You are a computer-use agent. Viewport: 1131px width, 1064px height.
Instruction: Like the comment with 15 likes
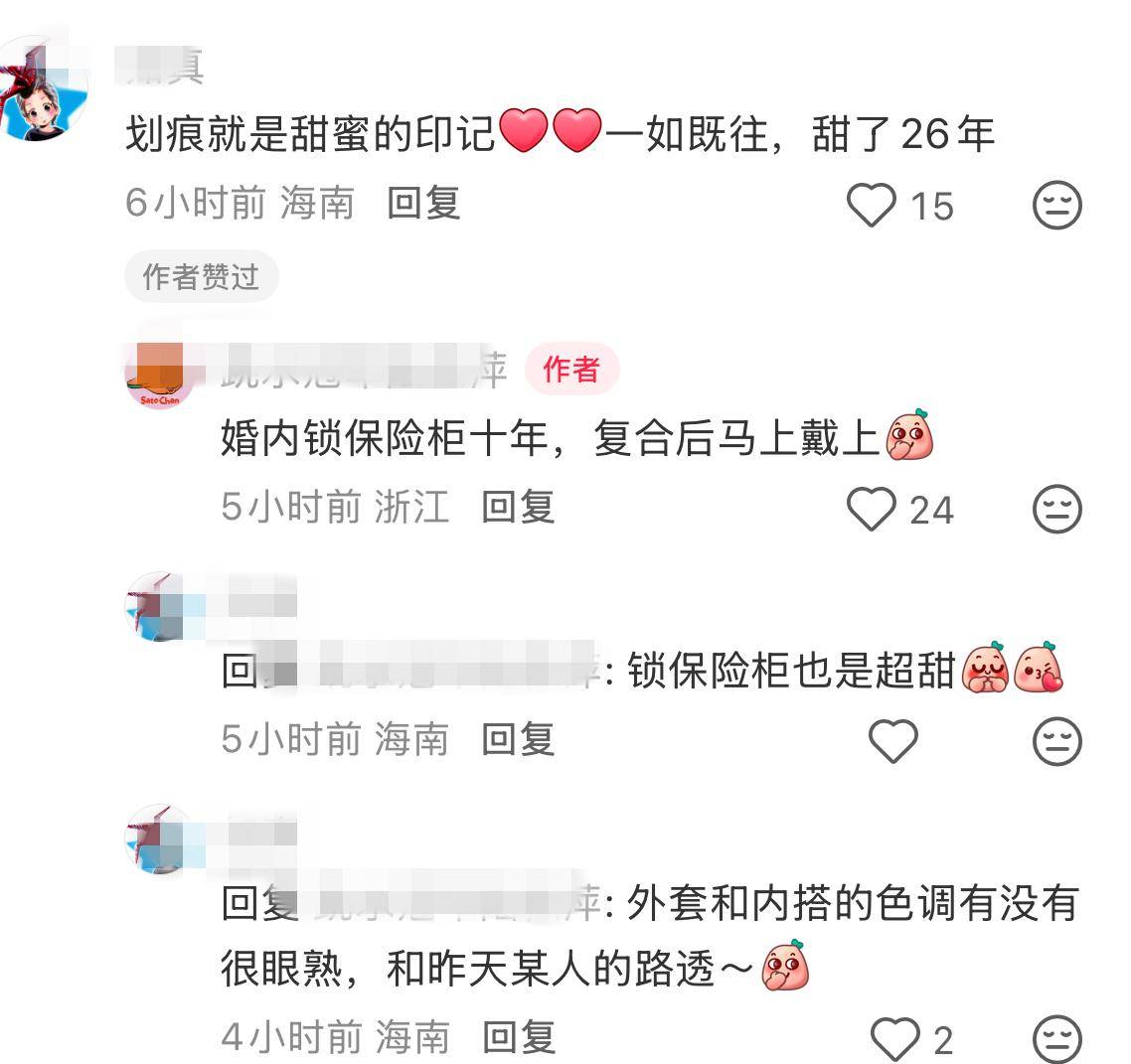[871, 205]
